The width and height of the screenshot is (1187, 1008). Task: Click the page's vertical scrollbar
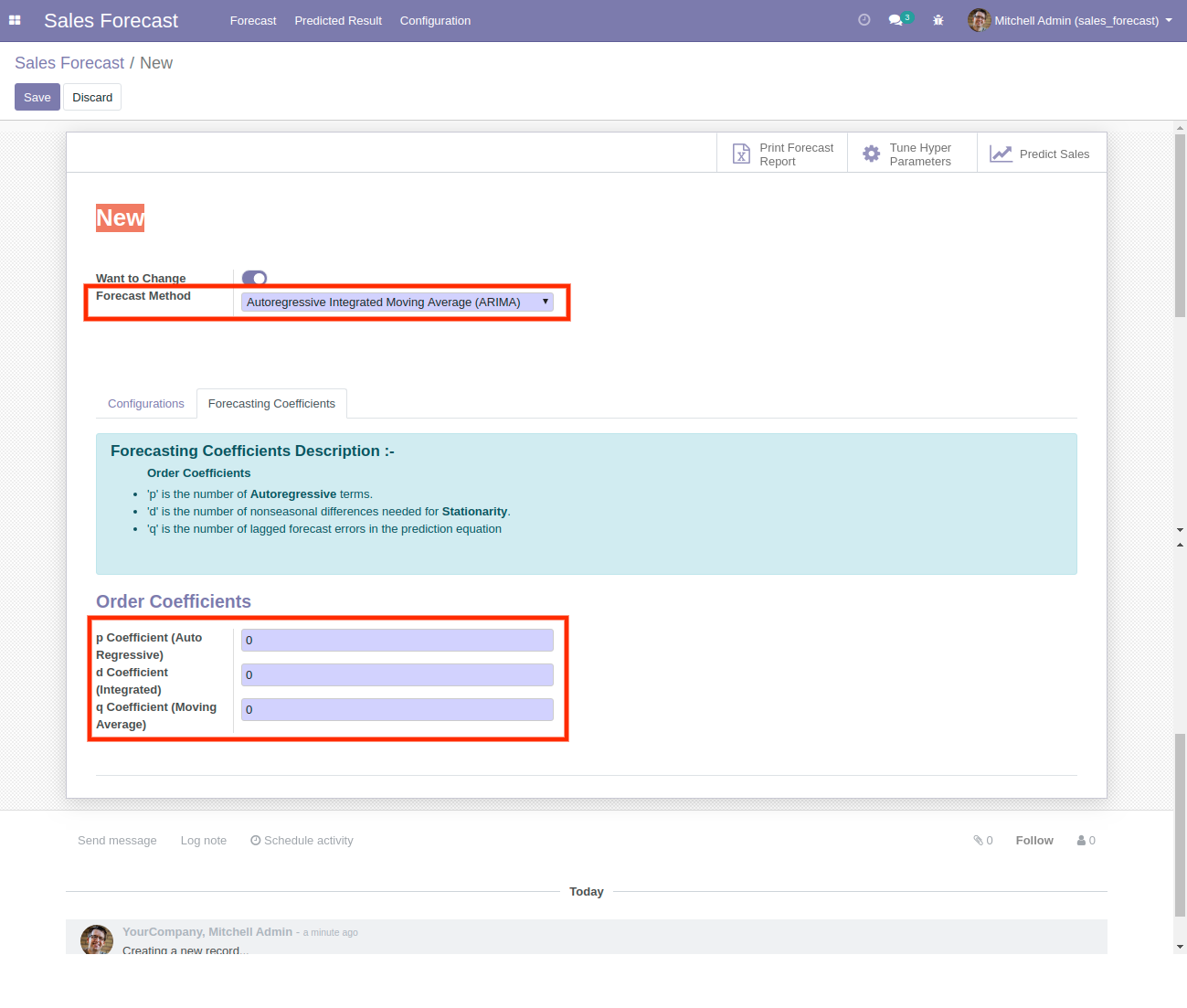pyautogui.click(x=1180, y=228)
